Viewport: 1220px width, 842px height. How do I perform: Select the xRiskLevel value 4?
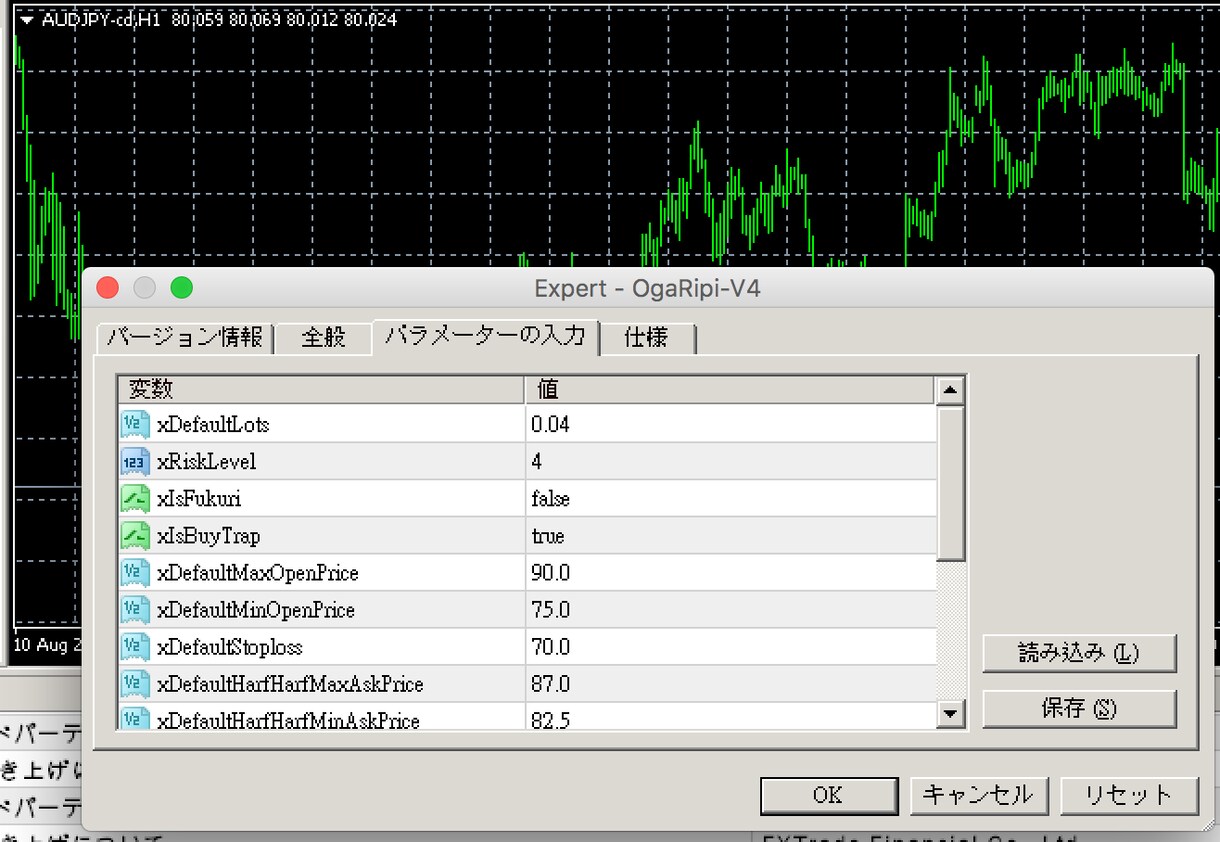(537, 461)
